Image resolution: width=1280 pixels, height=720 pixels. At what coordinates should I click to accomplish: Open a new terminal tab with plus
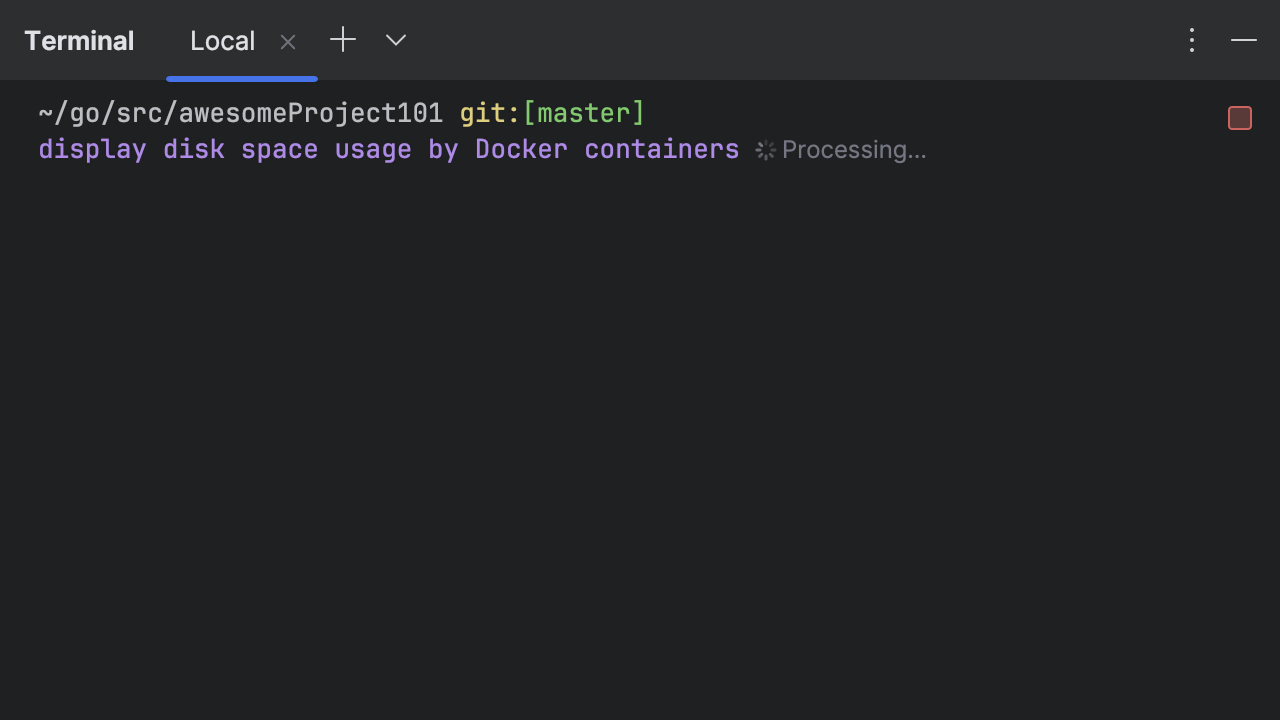(343, 40)
